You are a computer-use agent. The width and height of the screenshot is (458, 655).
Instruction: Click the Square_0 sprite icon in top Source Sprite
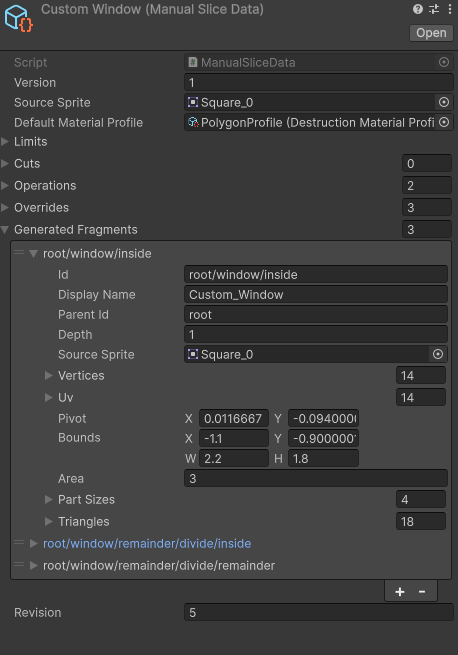click(x=193, y=102)
